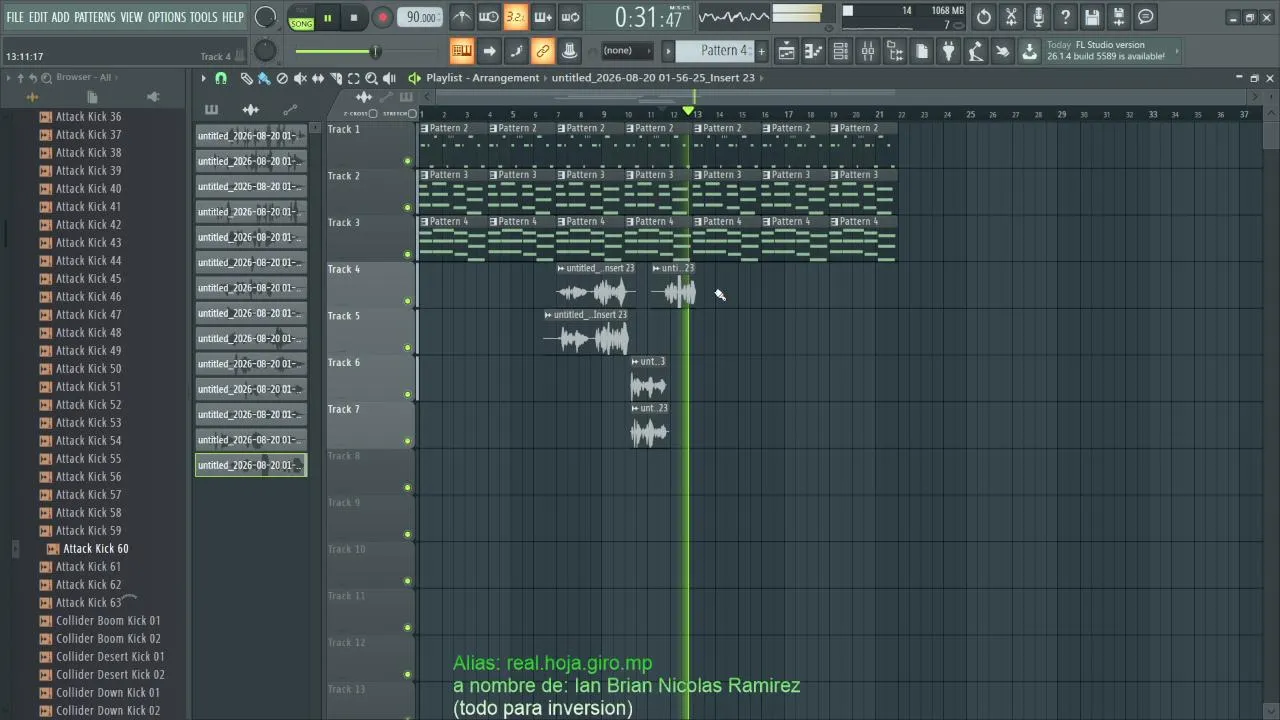Click the undo history icon
1280x720 pixels.
click(x=984, y=17)
